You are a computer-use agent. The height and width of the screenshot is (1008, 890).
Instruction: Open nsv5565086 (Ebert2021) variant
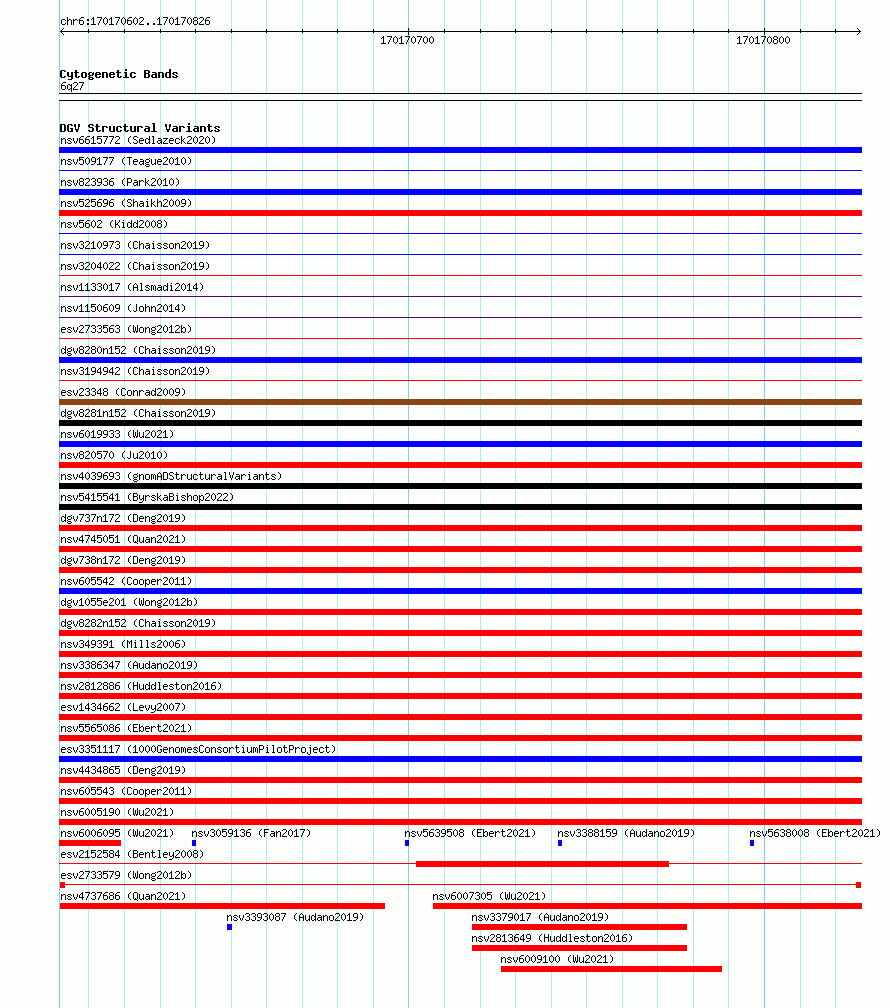tap(126, 728)
